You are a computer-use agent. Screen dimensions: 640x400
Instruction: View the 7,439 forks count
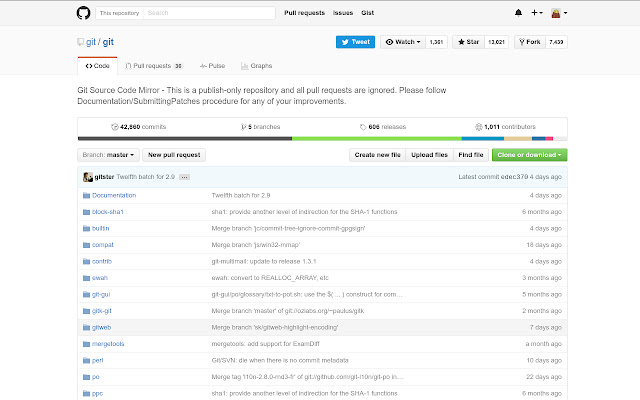tap(556, 42)
